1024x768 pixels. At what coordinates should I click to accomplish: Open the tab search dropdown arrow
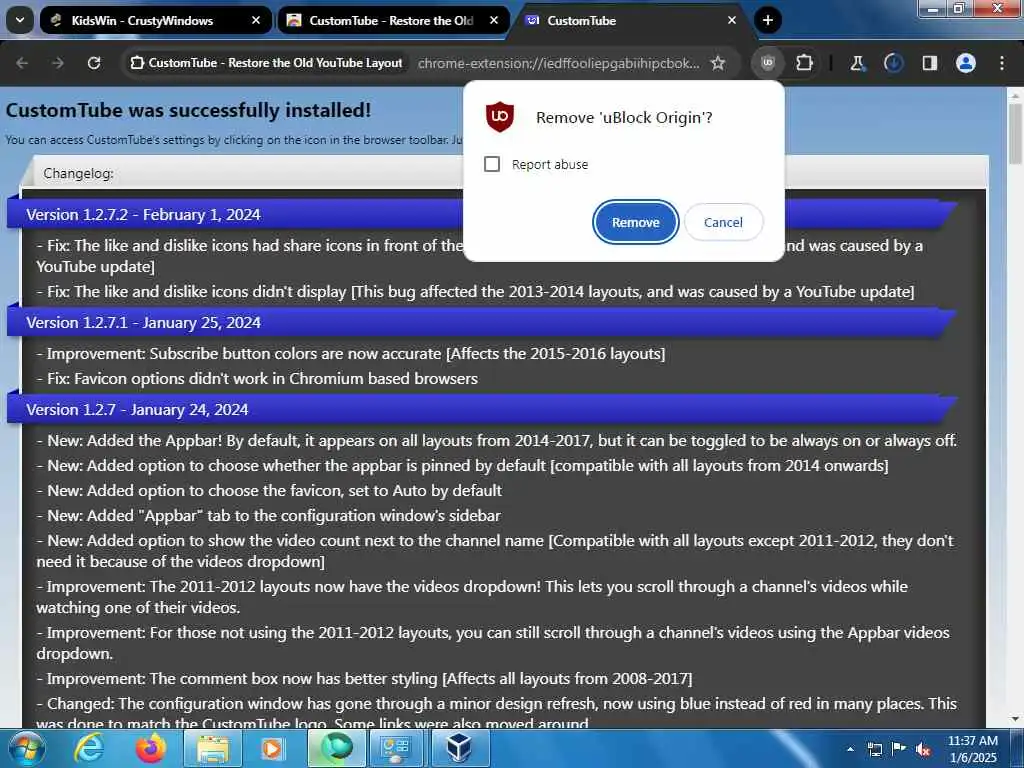pyautogui.click(x=20, y=20)
